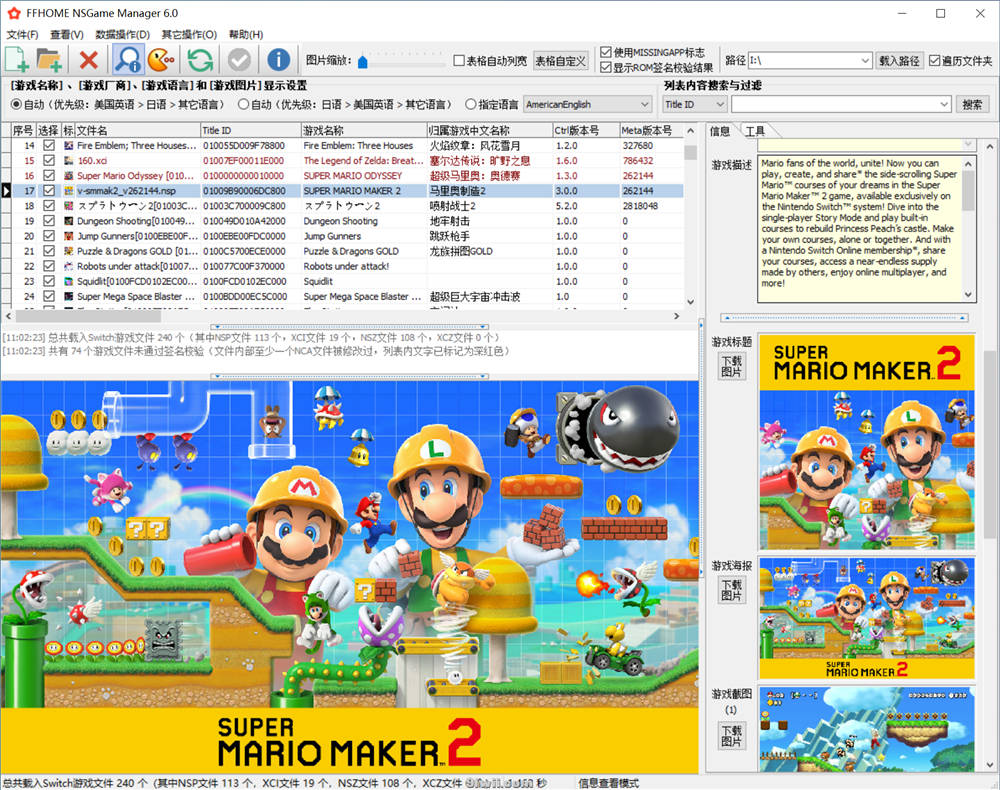Collapse the splitter above the game image
This screenshot has width=1000, height=790.
(350, 376)
